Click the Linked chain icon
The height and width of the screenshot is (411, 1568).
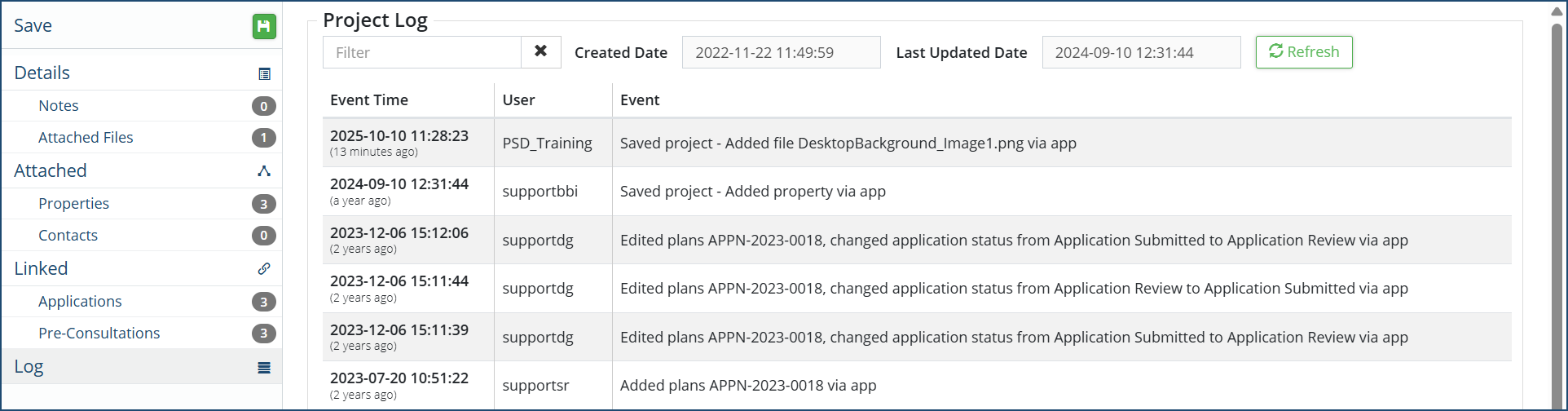pyautogui.click(x=264, y=268)
